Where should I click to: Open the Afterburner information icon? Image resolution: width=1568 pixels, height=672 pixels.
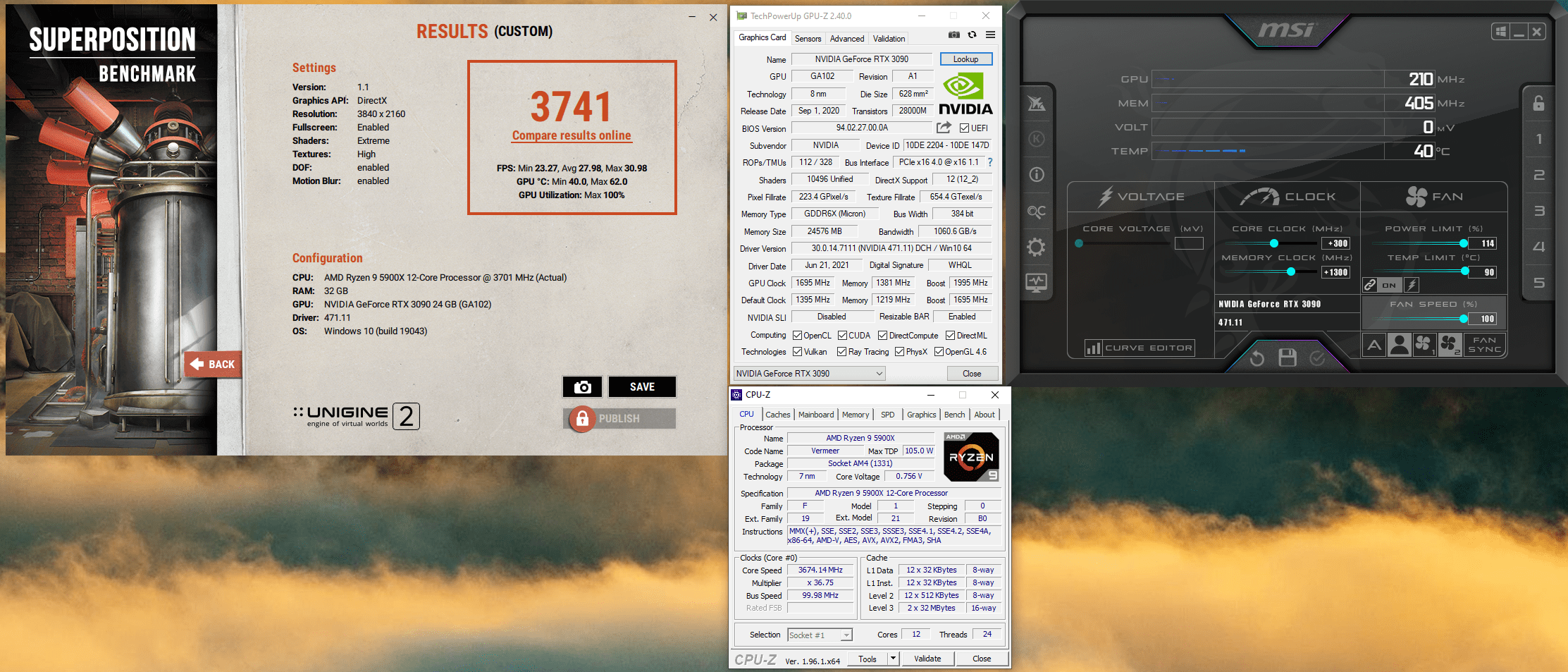(1037, 174)
